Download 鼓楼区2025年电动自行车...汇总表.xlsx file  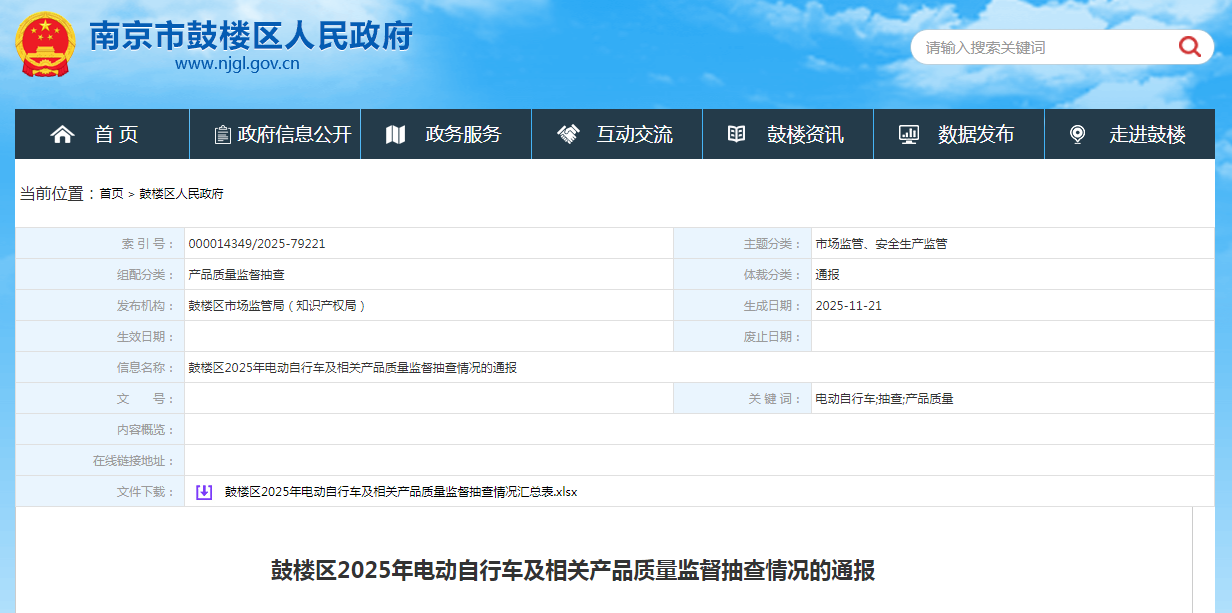(401, 492)
